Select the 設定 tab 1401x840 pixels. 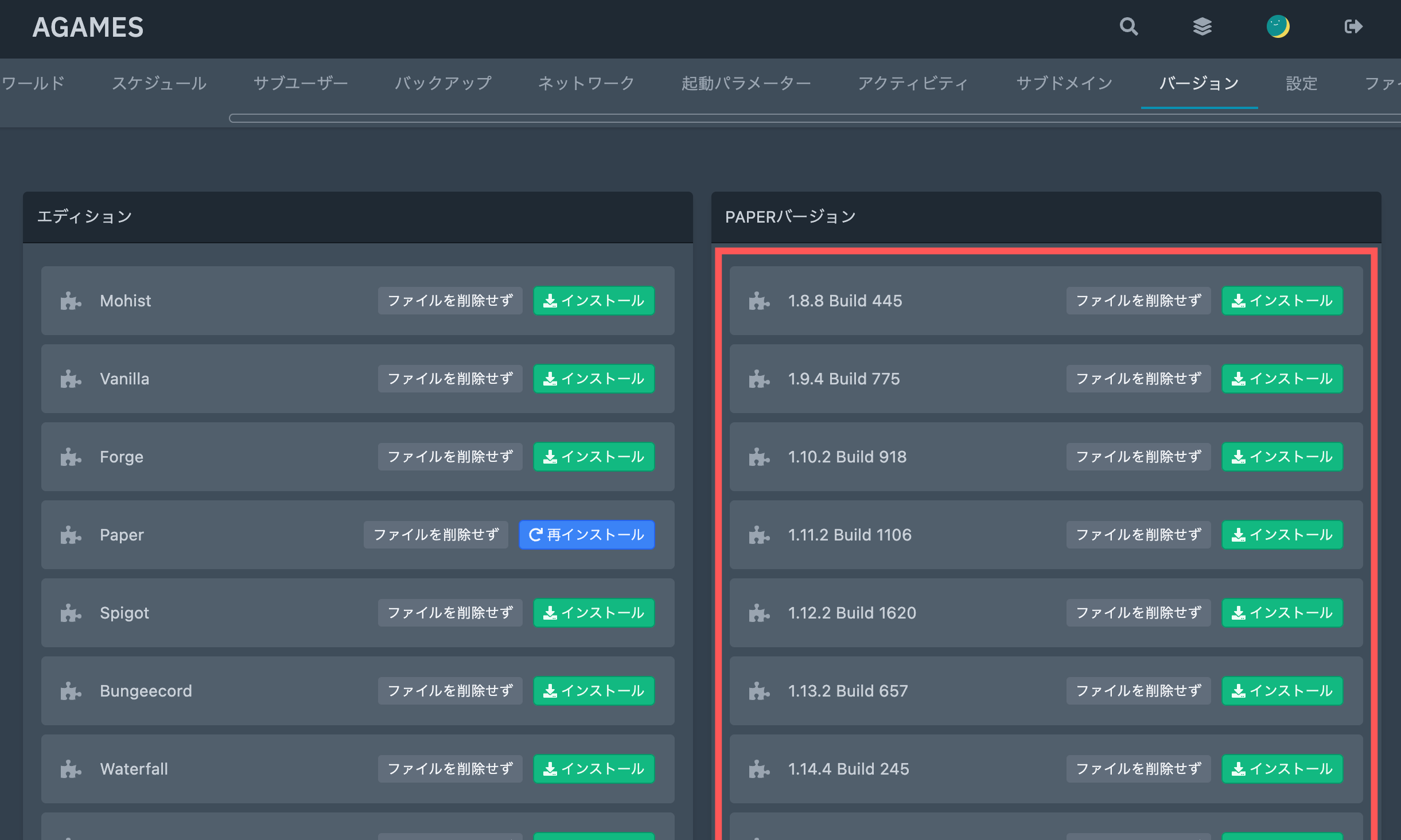click(1301, 83)
